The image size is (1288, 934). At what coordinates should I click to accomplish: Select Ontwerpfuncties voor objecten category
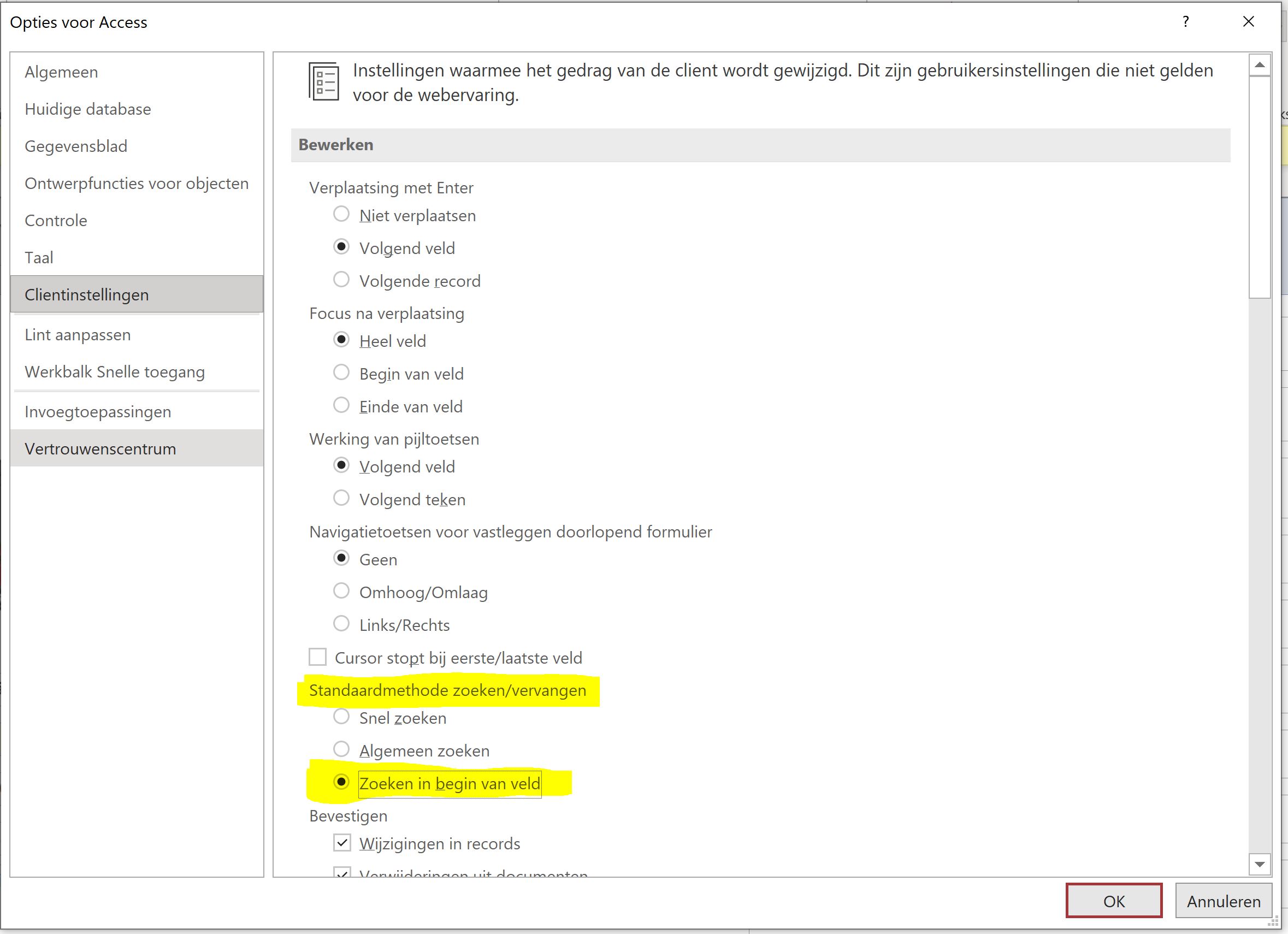coord(137,184)
